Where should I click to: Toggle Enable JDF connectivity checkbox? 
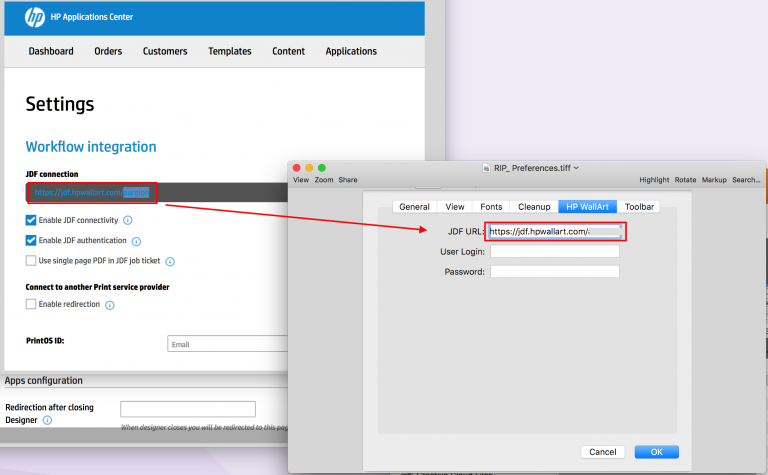(x=31, y=220)
